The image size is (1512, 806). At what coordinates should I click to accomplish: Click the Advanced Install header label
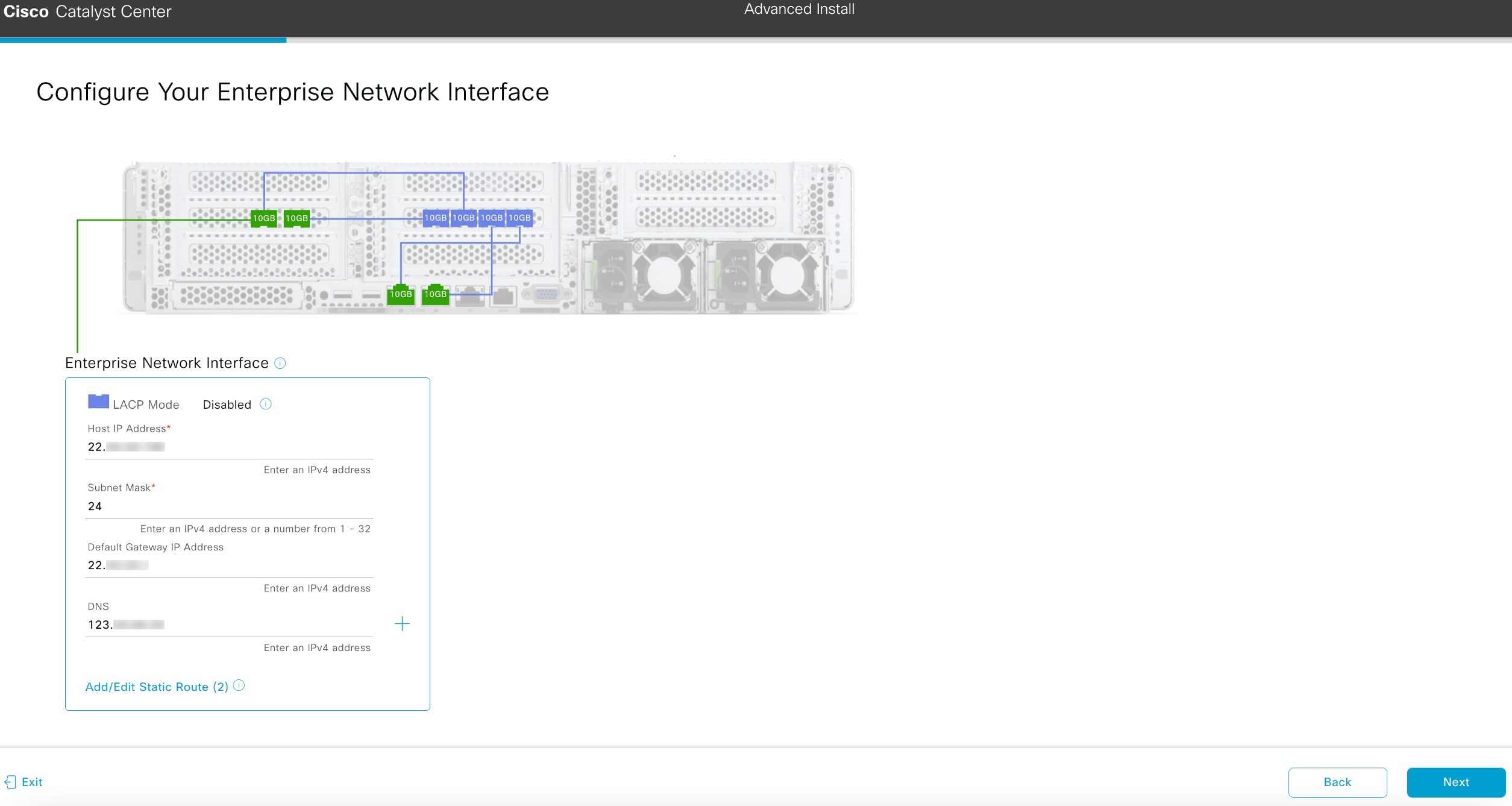[798, 9]
